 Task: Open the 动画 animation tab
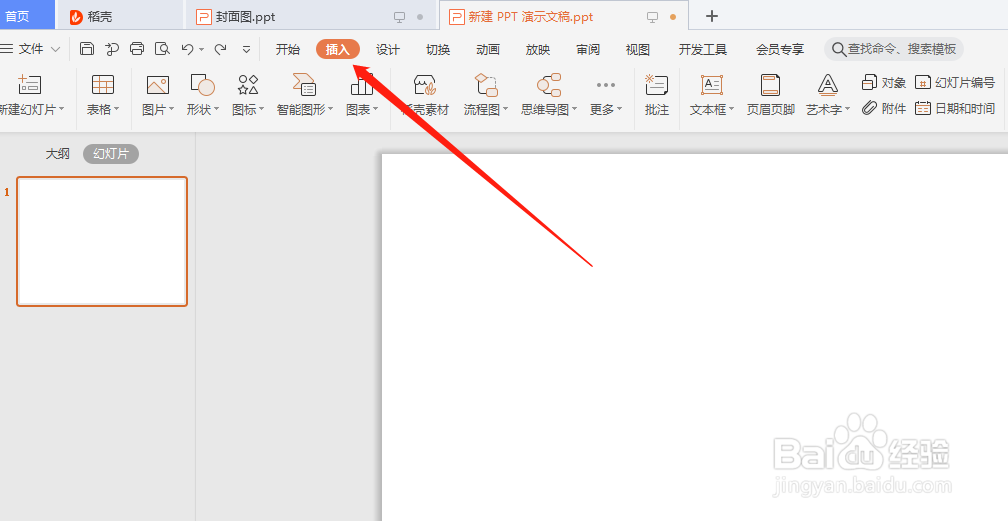click(x=488, y=50)
